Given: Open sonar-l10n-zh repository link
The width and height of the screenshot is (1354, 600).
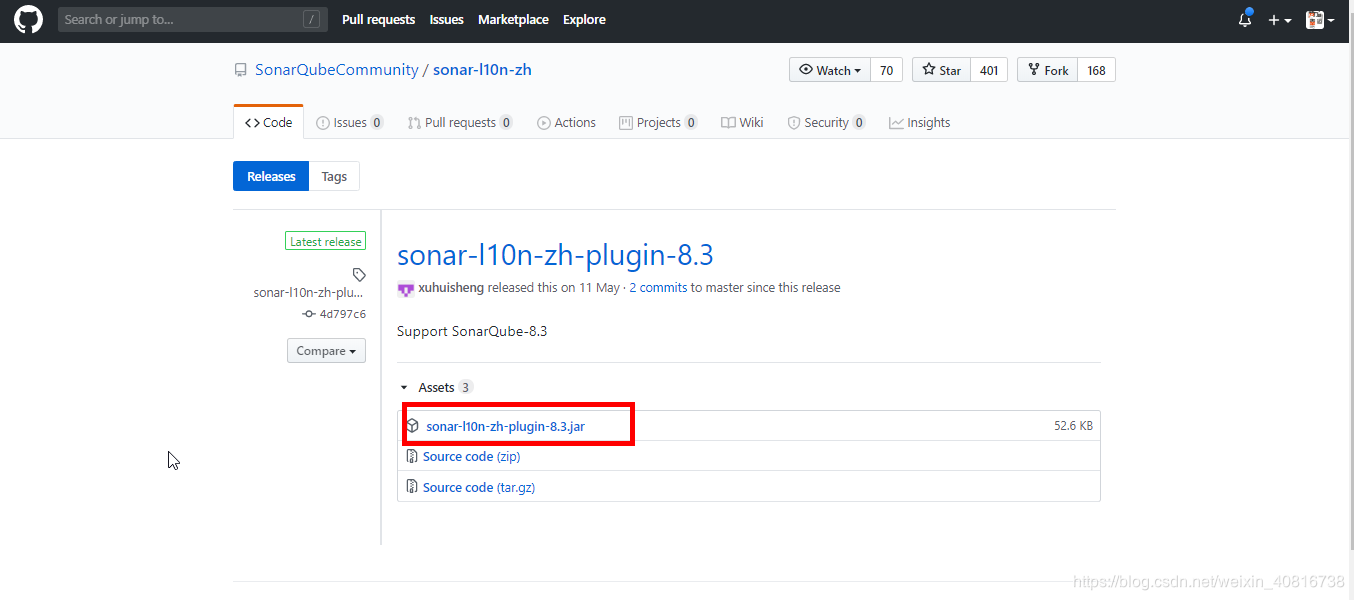Looking at the screenshot, I should tap(482, 70).
